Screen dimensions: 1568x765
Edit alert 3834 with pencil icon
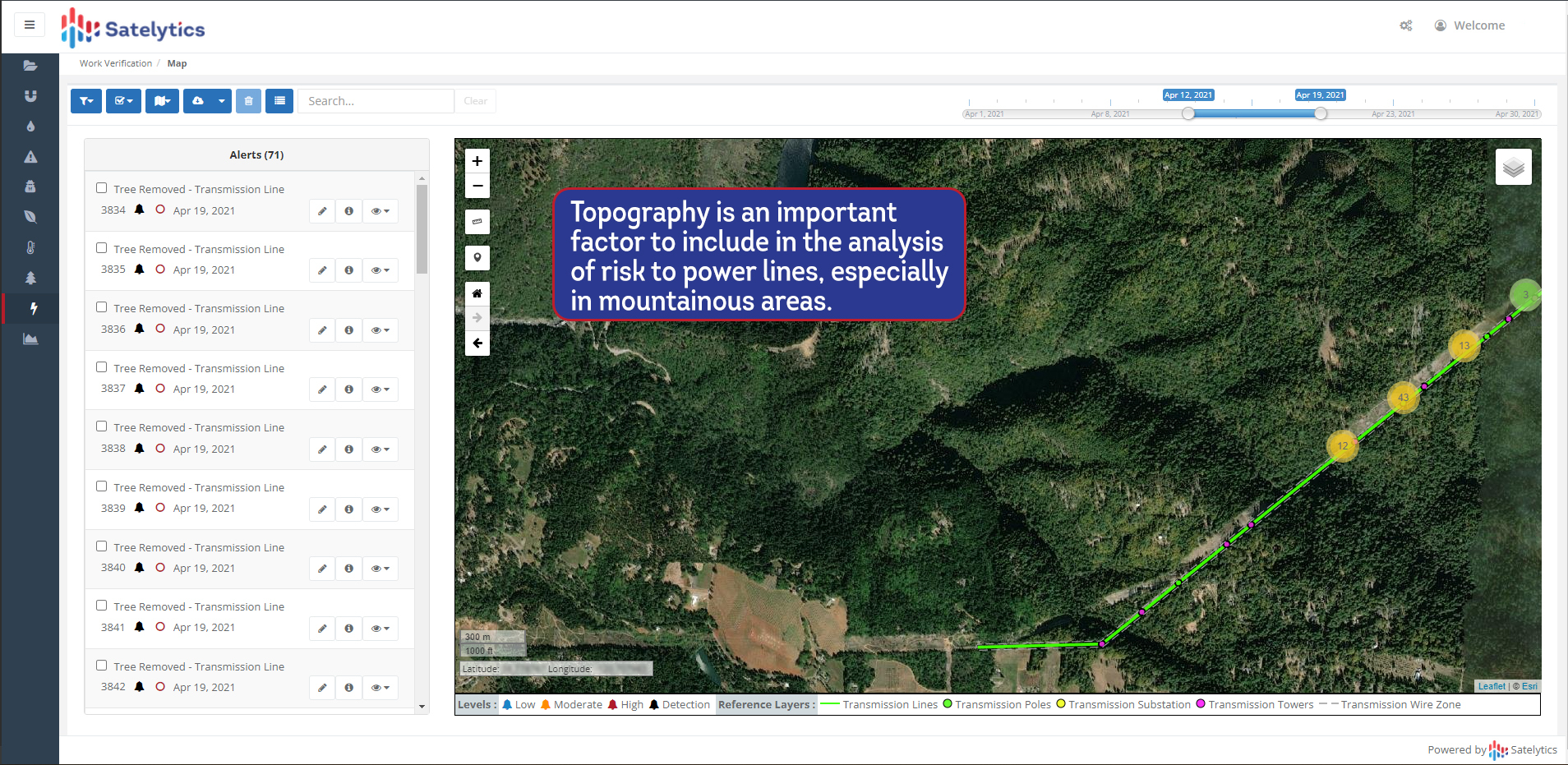pos(322,211)
